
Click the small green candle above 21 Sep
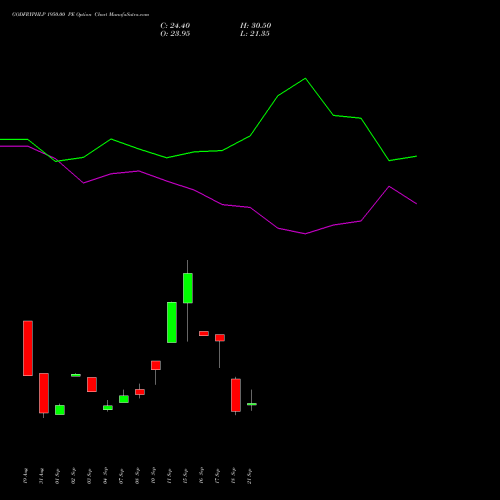point(252,404)
